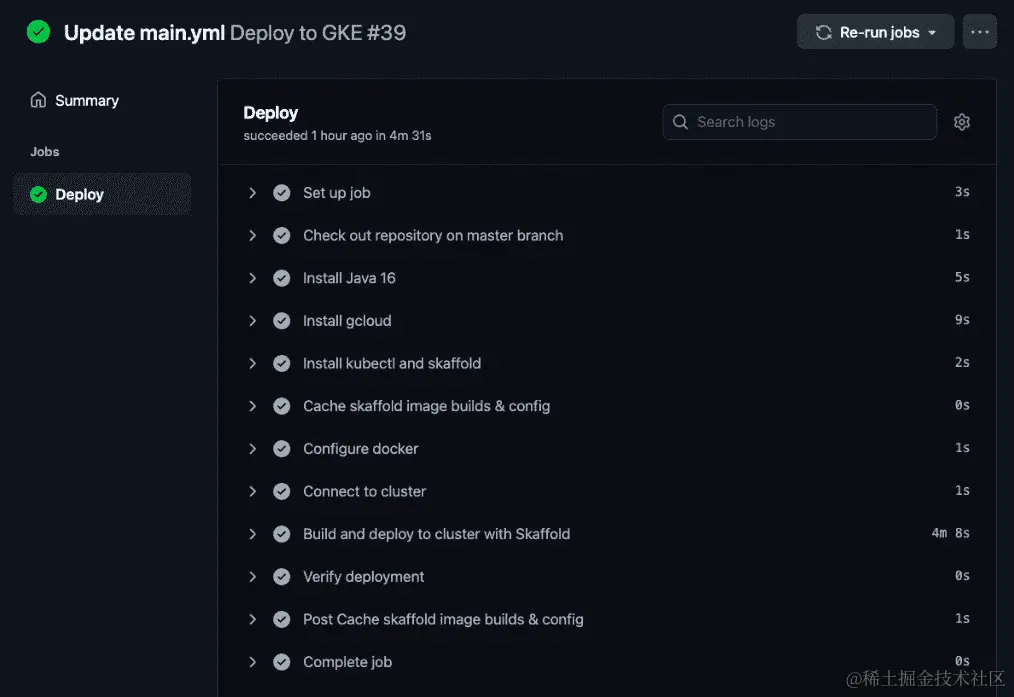Click the success check icon for Install gcloud

point(282,321)
